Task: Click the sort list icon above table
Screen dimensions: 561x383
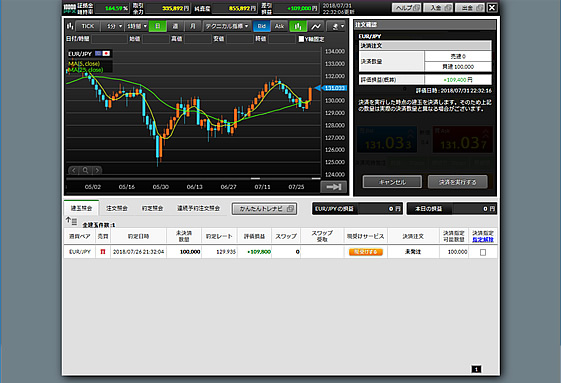Action: coord(71,221)
